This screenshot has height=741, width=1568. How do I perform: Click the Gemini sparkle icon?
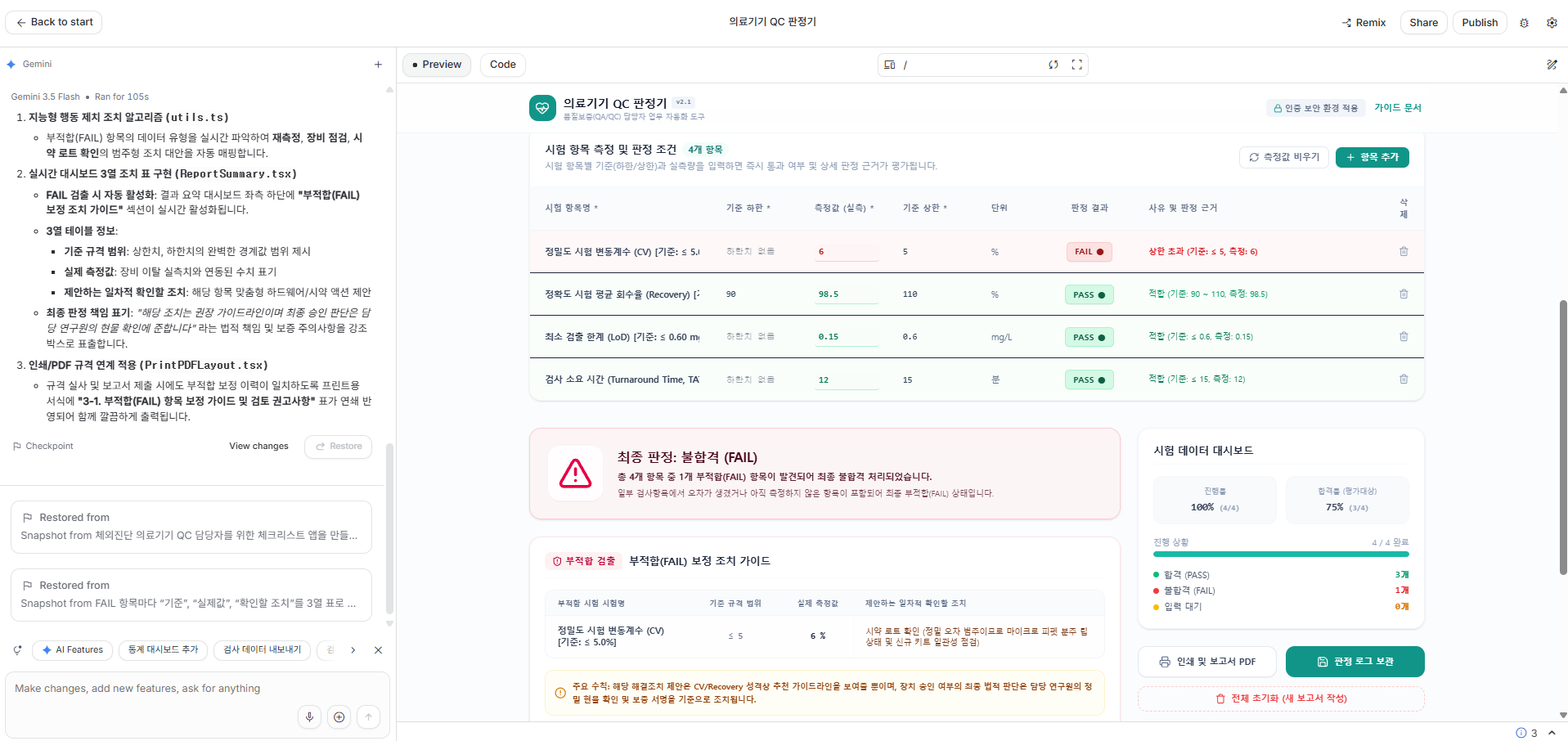point(11,64)
